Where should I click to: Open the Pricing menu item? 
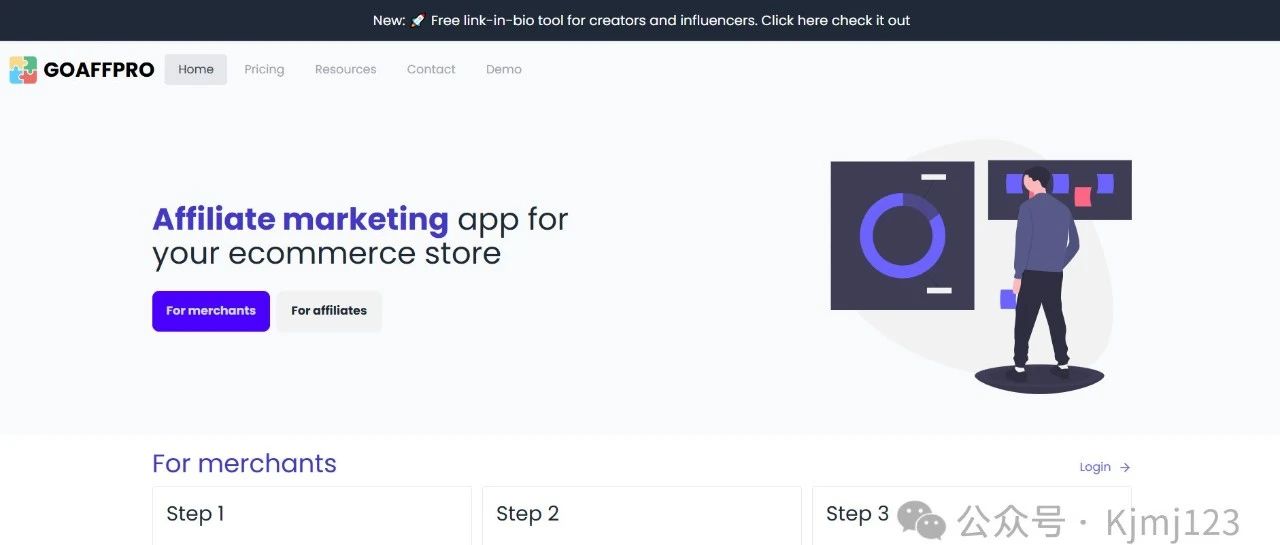264,69
